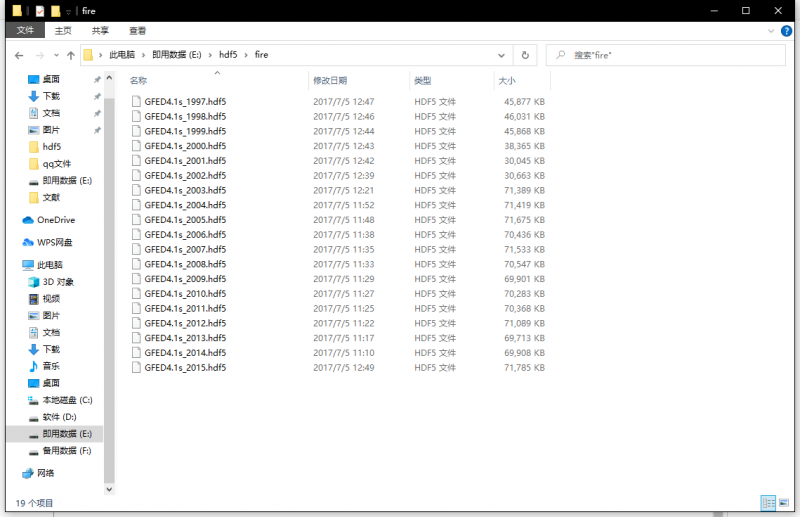Screen dimensions: 800x517
Task: Switch to the 查看 ribbon tab
Action: pos(136,31)
